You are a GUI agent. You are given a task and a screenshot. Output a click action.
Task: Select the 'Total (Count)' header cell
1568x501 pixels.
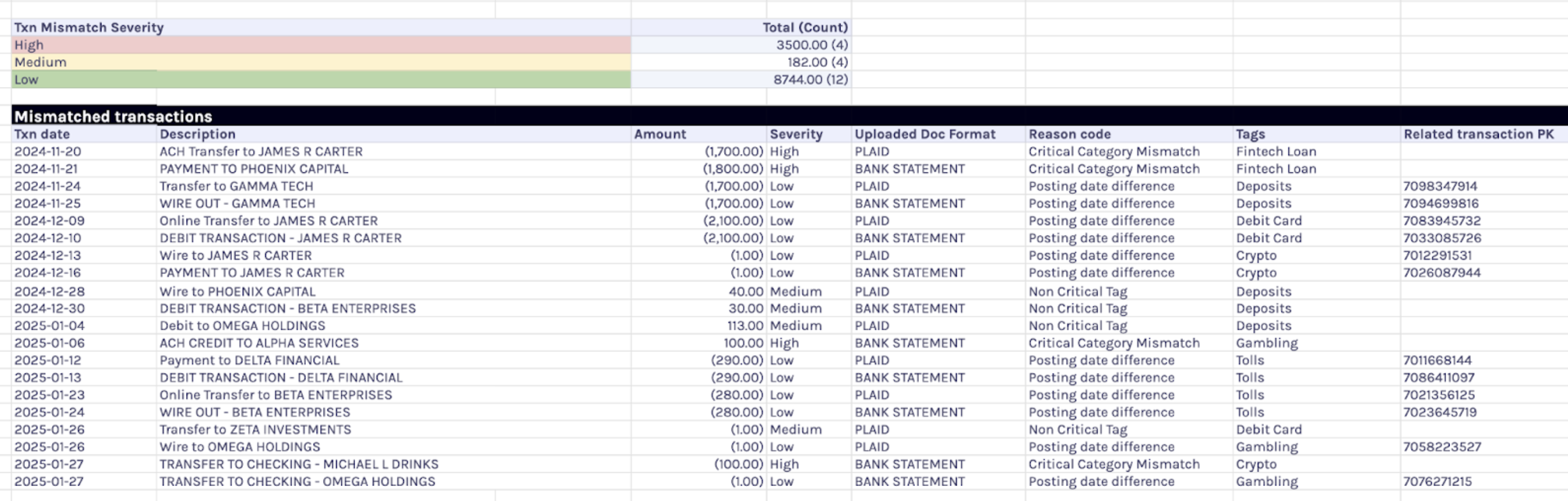(x=741, y=27)
